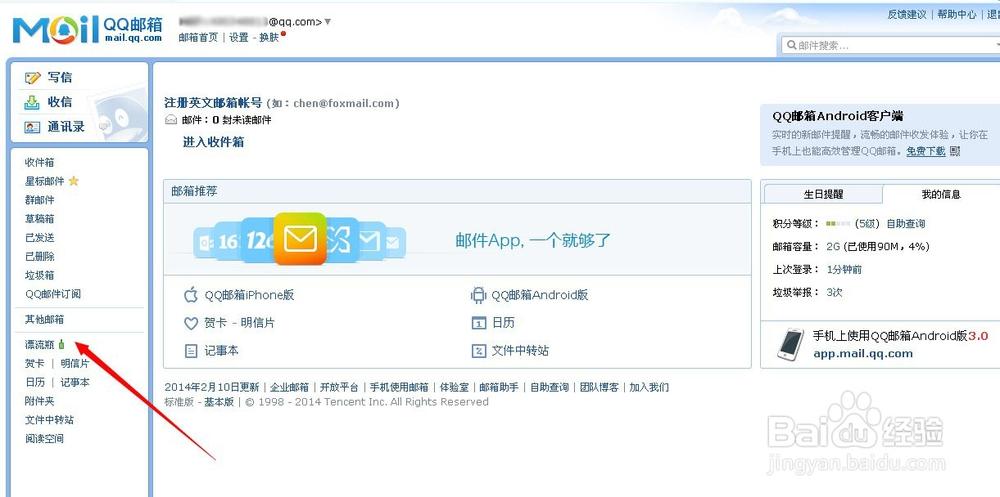1000x497 pixels.
Task: Open 阅读空间 in sidebar
Action: point(44,439)
